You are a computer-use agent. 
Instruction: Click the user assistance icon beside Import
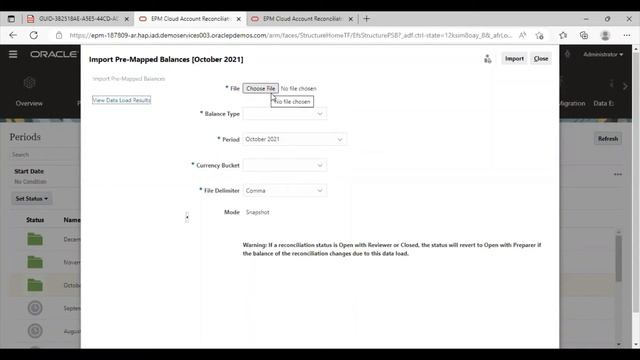pyautogui.click(x=487, y=59)
